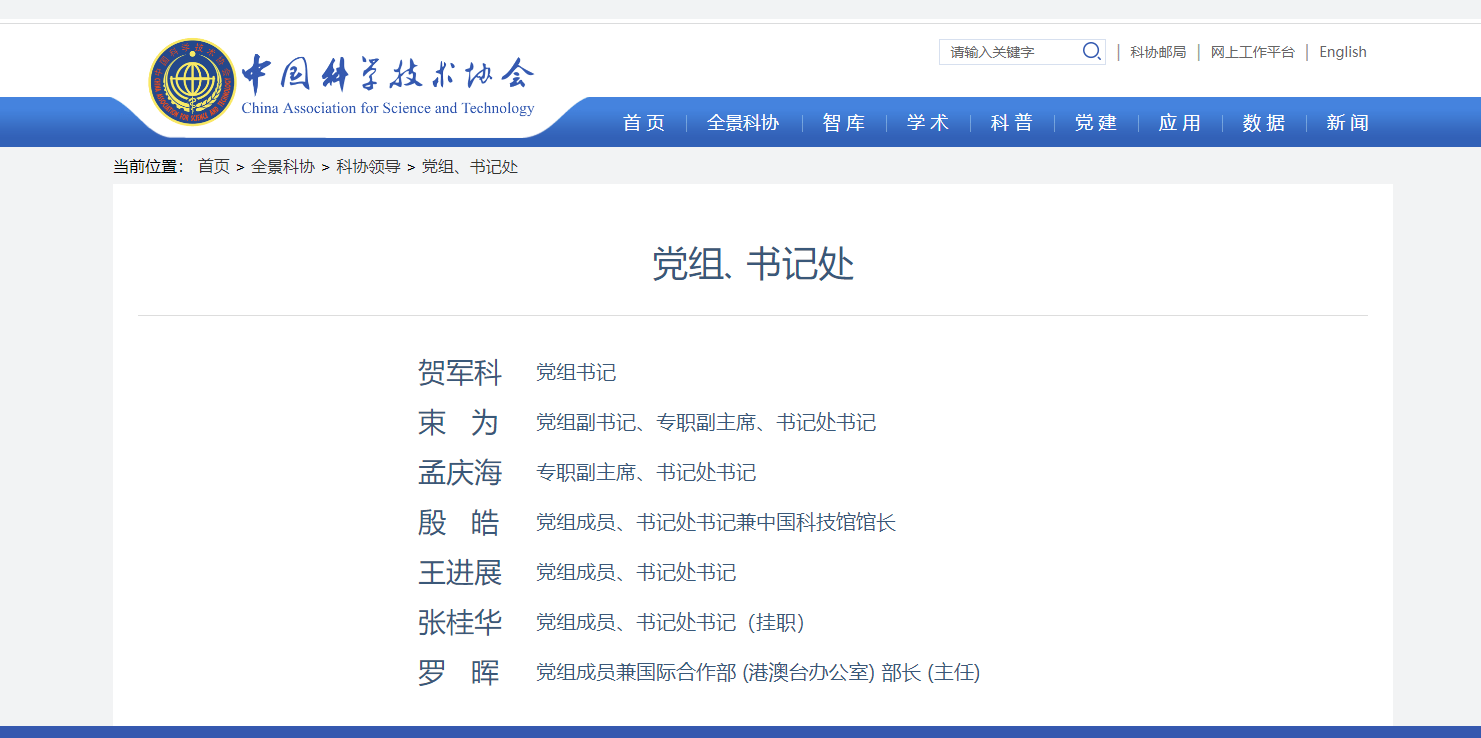This screenshot has height=738, width=1481.
Task: Type in the keyword search field
Action: pyautogui.click(x=1010, y=52)
